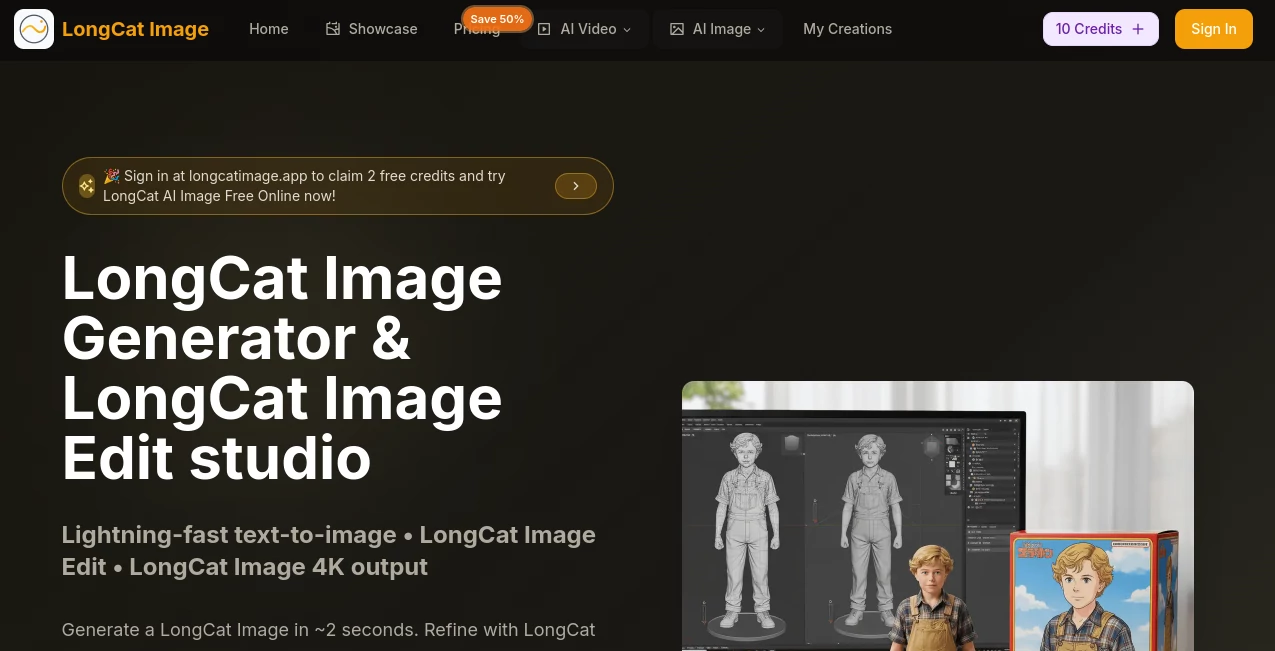This screenshot has width=1275, height=651.
Task: Switch to the Showcase section
Action: 383,28
